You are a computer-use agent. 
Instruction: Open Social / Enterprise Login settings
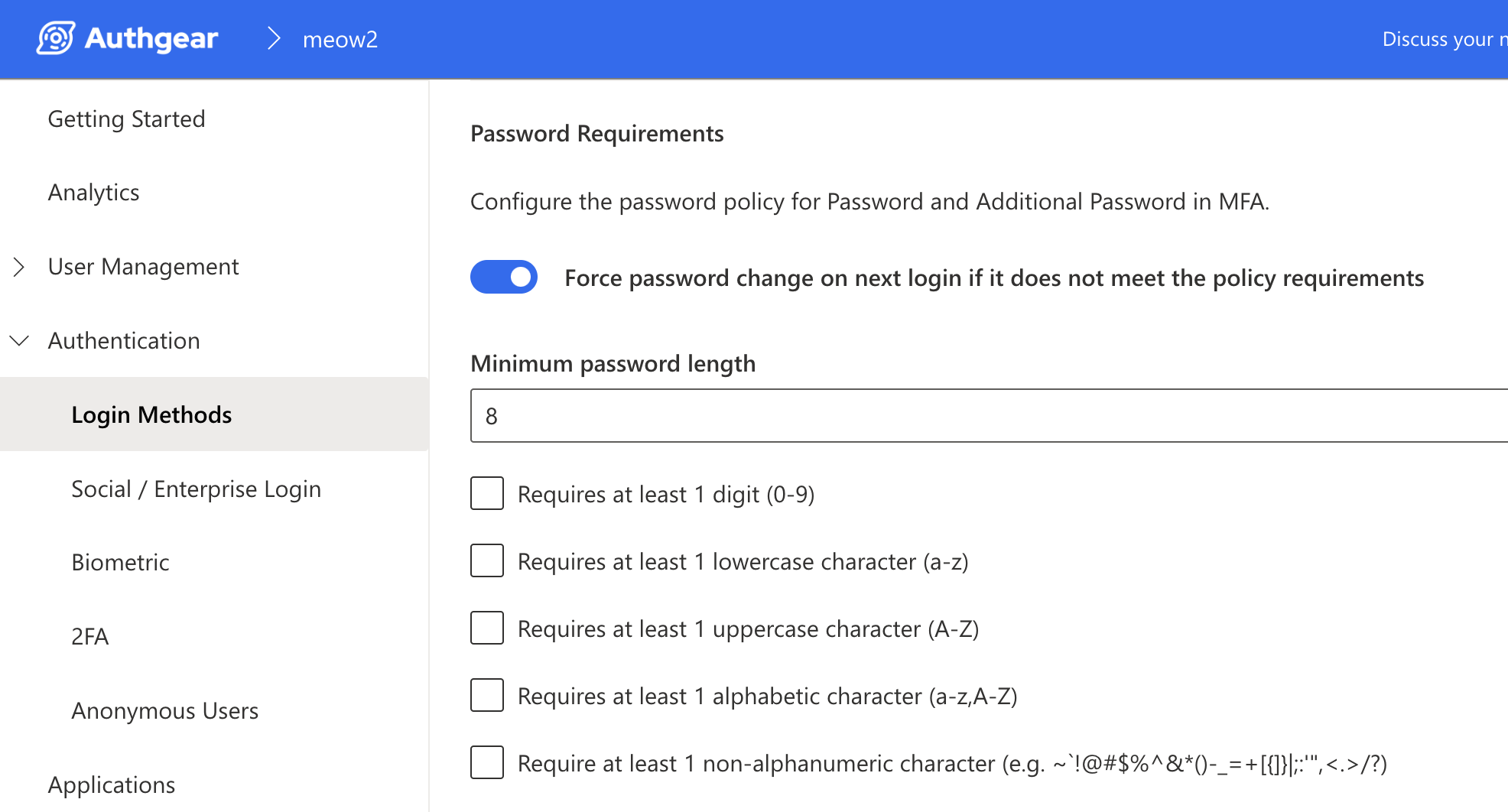coord(196,489)
